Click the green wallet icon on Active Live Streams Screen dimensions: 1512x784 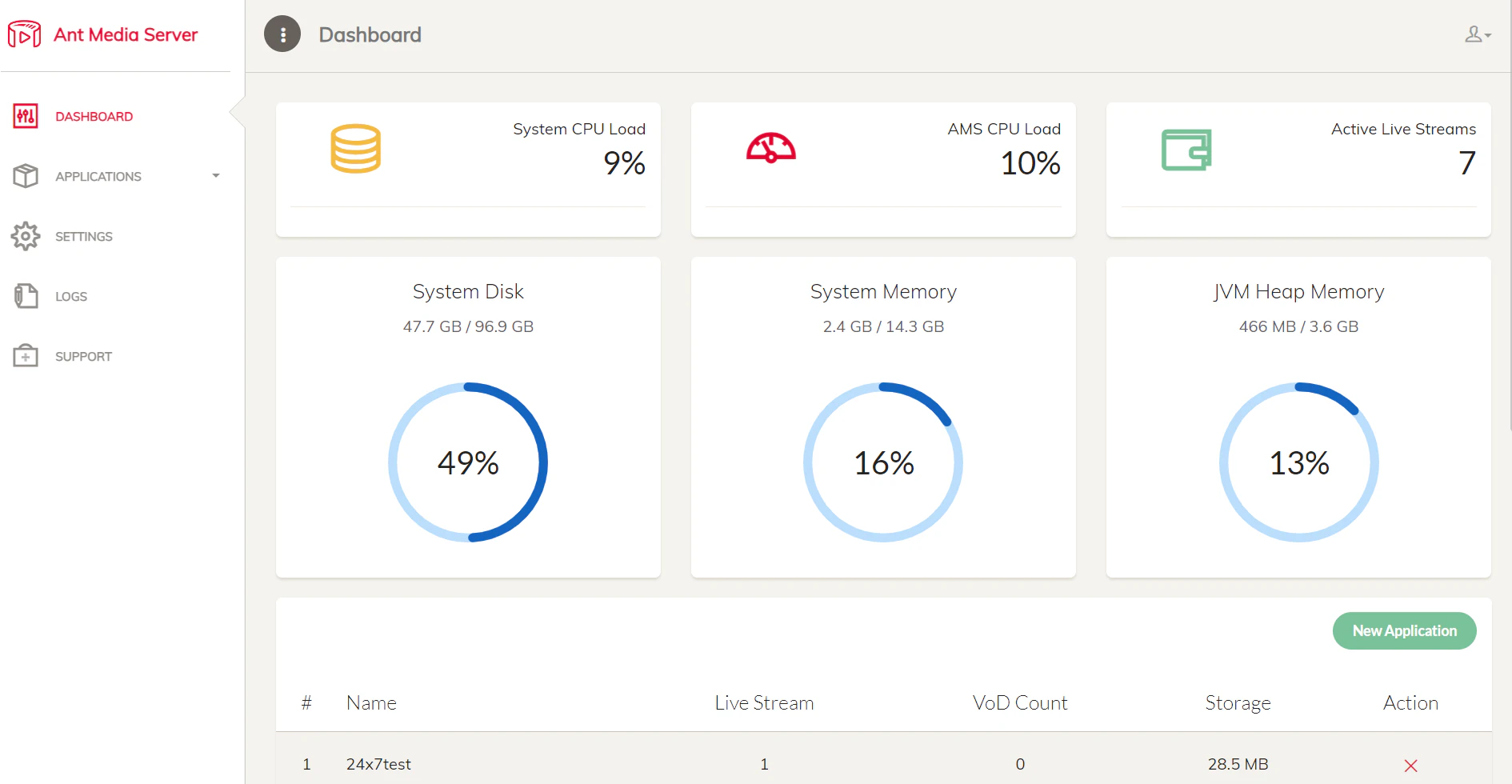click(x=1186, y=148)
